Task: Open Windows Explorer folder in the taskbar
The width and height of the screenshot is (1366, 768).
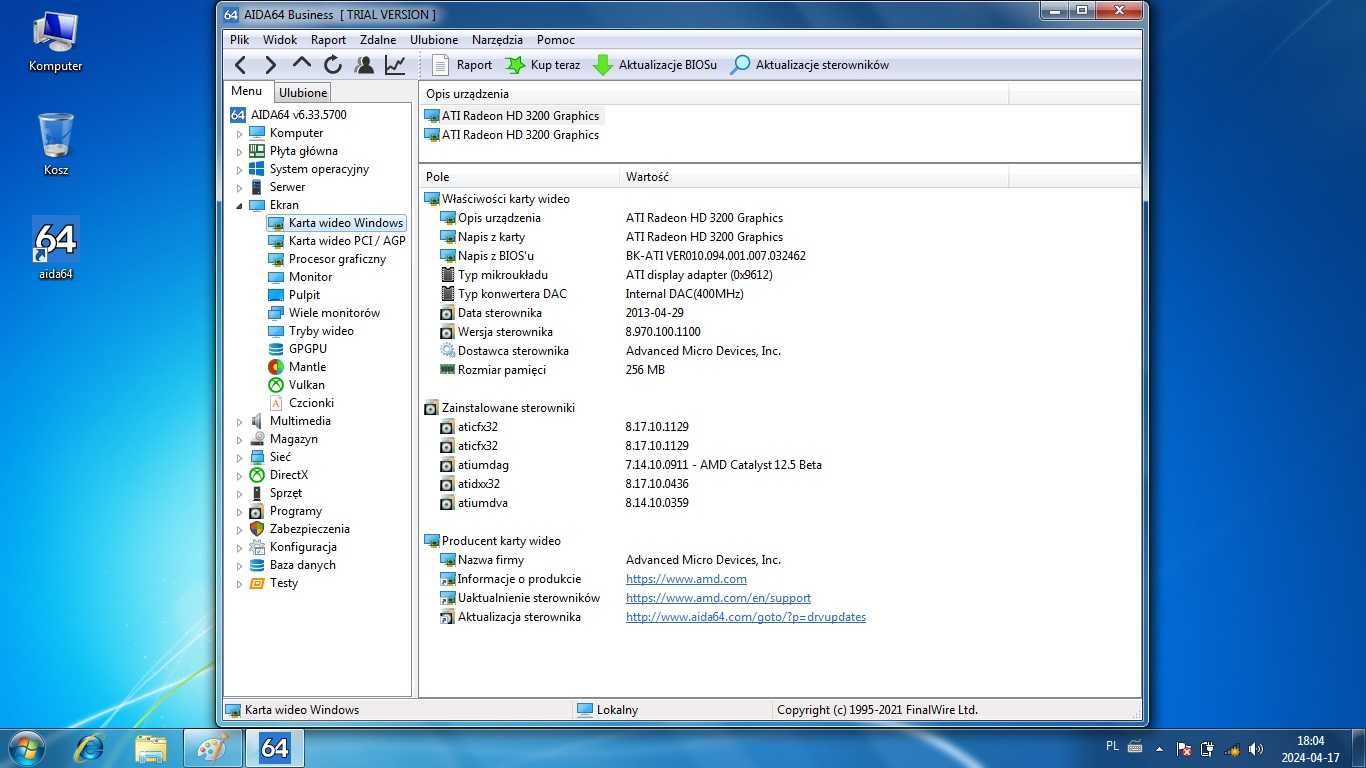Action: [151, 748]
